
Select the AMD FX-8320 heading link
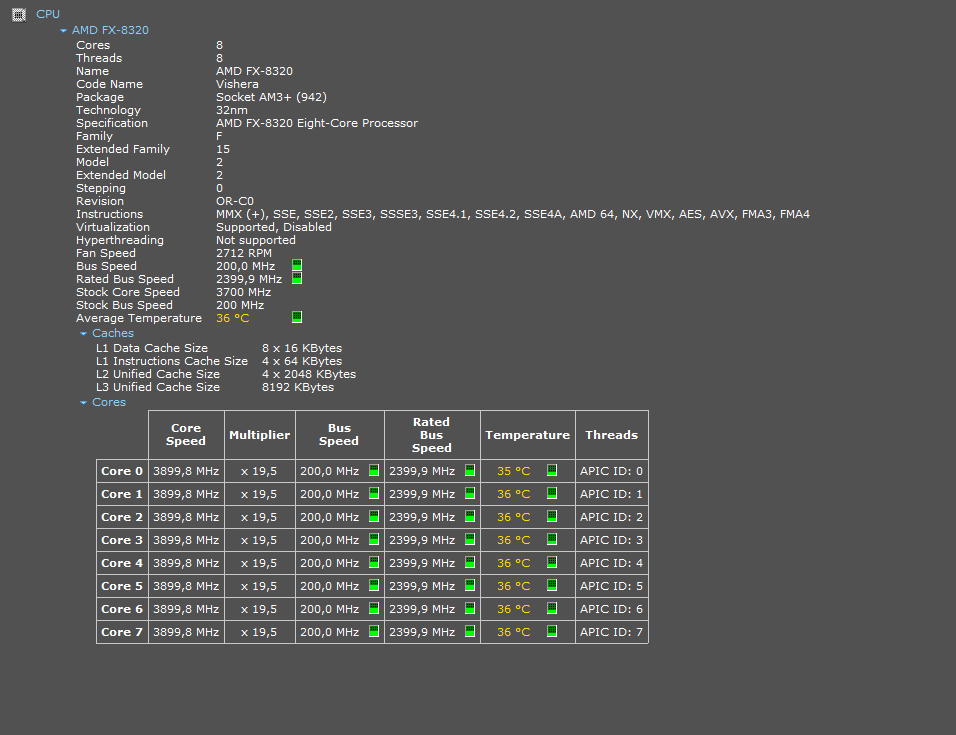coord(110,30)
